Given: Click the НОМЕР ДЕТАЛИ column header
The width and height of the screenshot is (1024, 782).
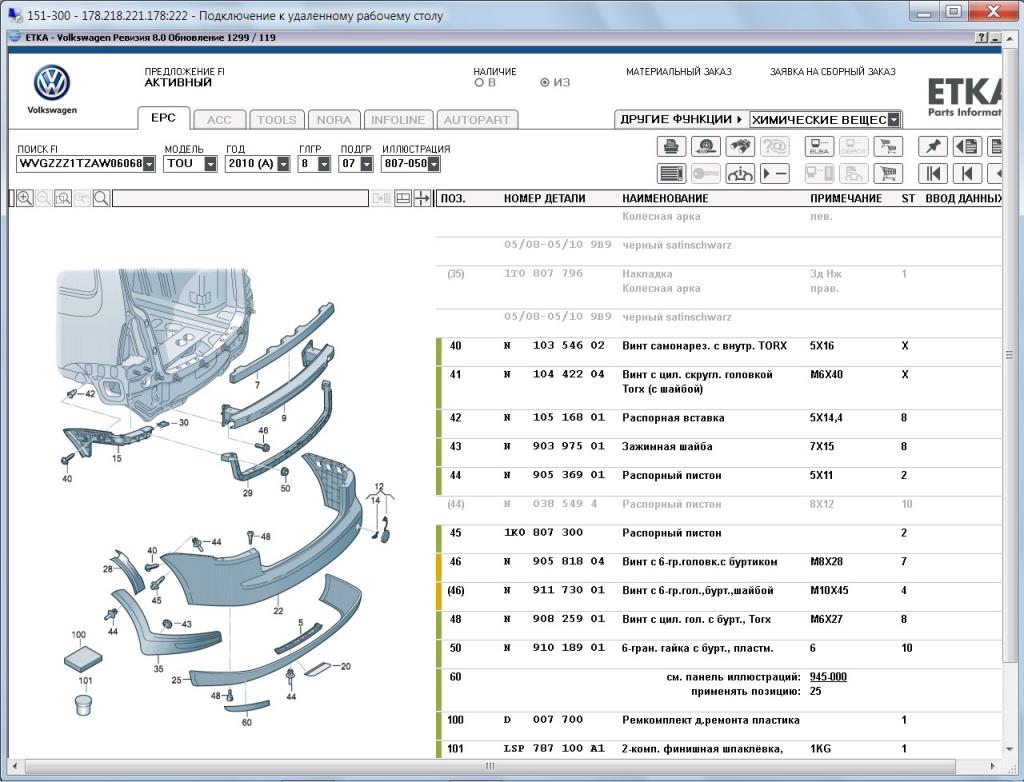Looking at the screenshot, I should pyautogui.click(x=545, y=199).
